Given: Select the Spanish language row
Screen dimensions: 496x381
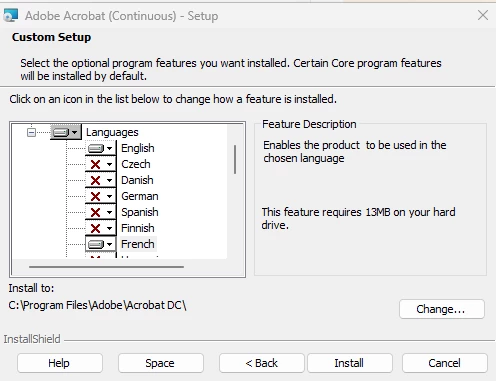Looking at the screenshot, I should (x=140, y=212).
